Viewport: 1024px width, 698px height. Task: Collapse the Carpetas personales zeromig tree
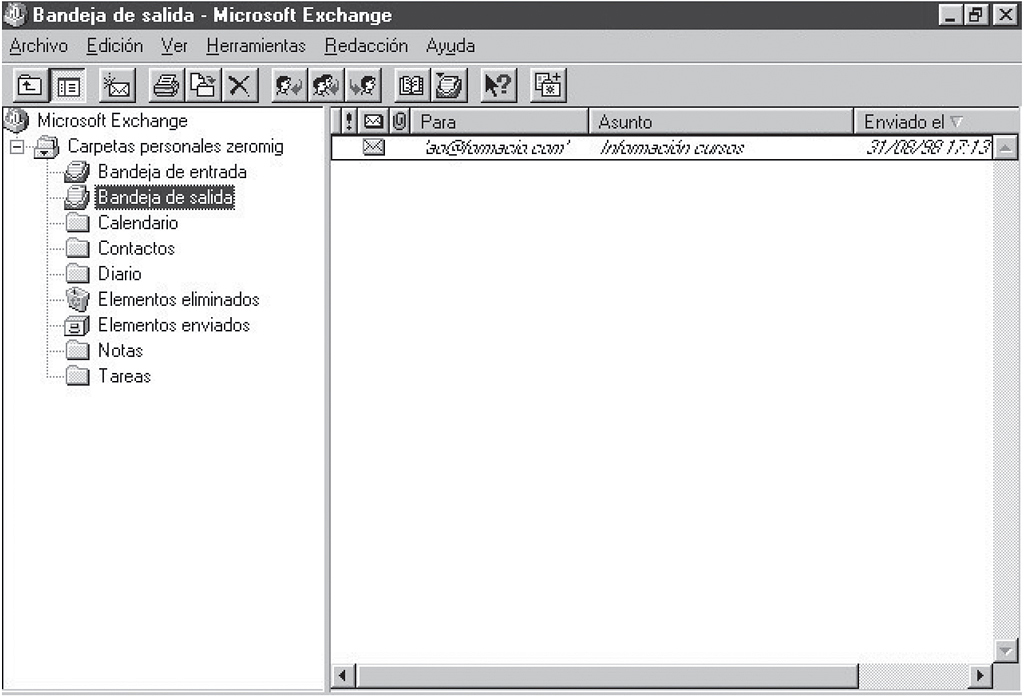pyautogui.click(x=16, y=147)
